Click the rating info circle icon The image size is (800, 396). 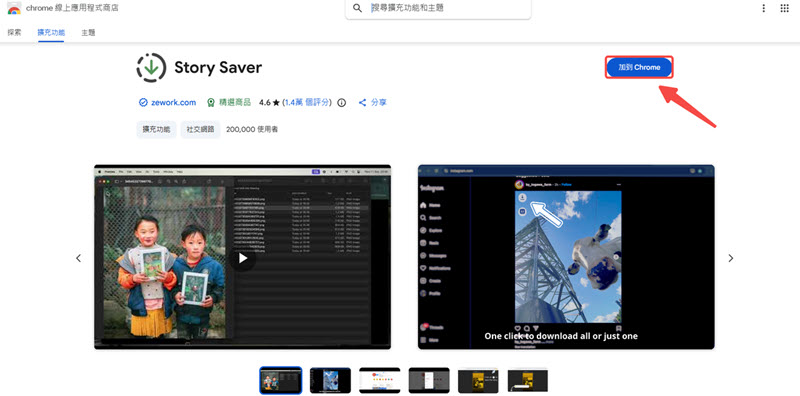click(x=341, y=103)
